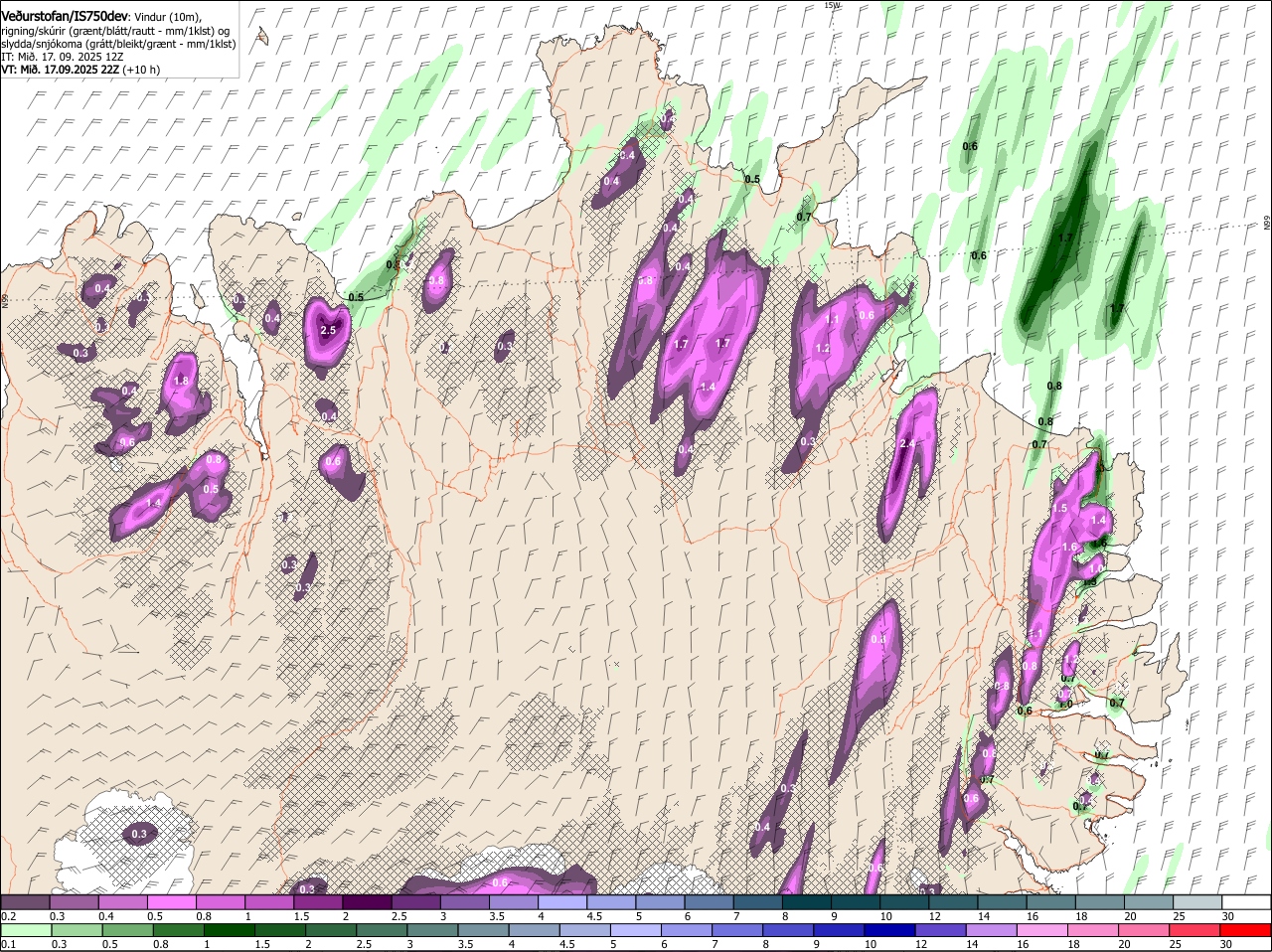Click the 12 label in the rain legend row
Image resolution: width=1272 pixels, height=952 pixels.
921,944
